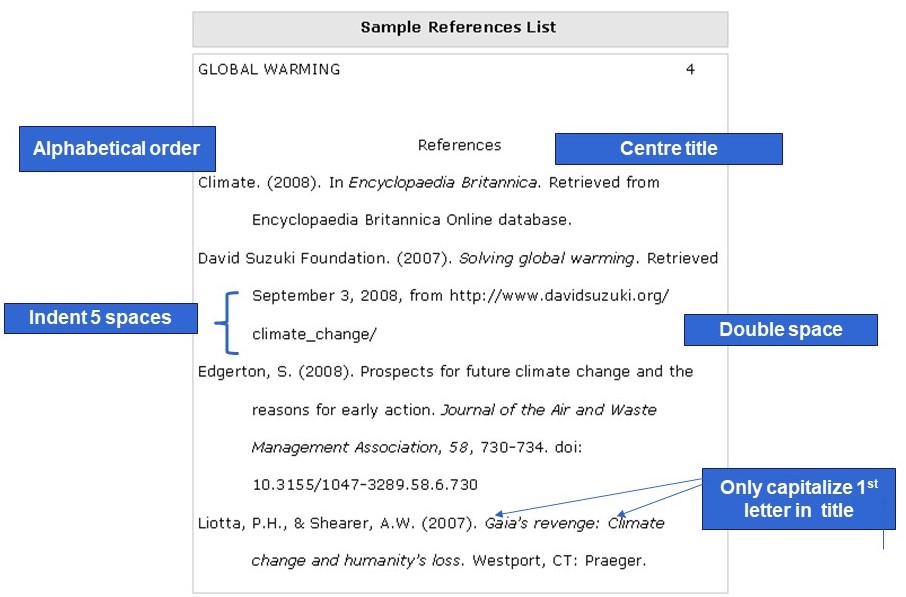Click the blue curly bracket
906x597 pixels.
[227, 322]
